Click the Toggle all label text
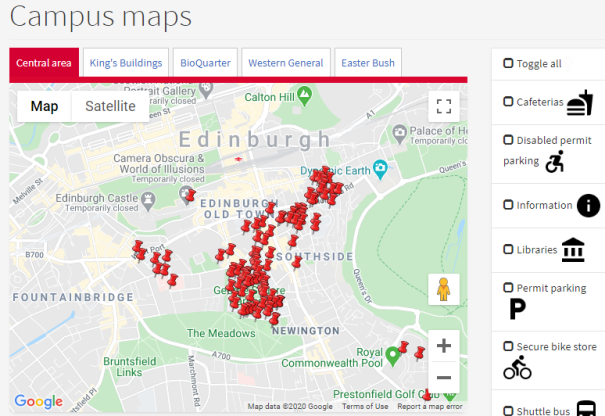This screenshot has width=605, height=416. (539, 64)
